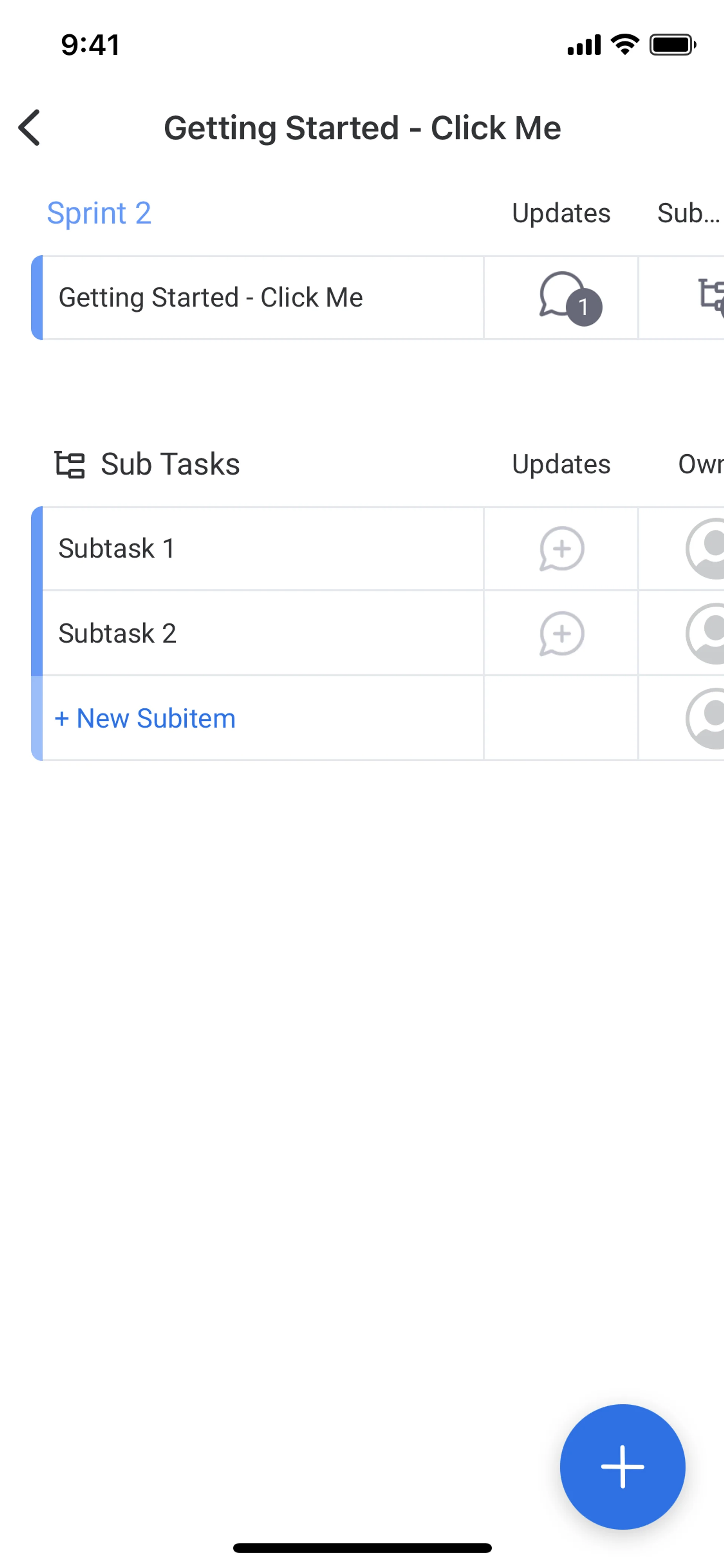Tap the Sub Tasks hierarchy icon
The height and width of the screenshot is (1568, 724).
click(x=70, y=464)
